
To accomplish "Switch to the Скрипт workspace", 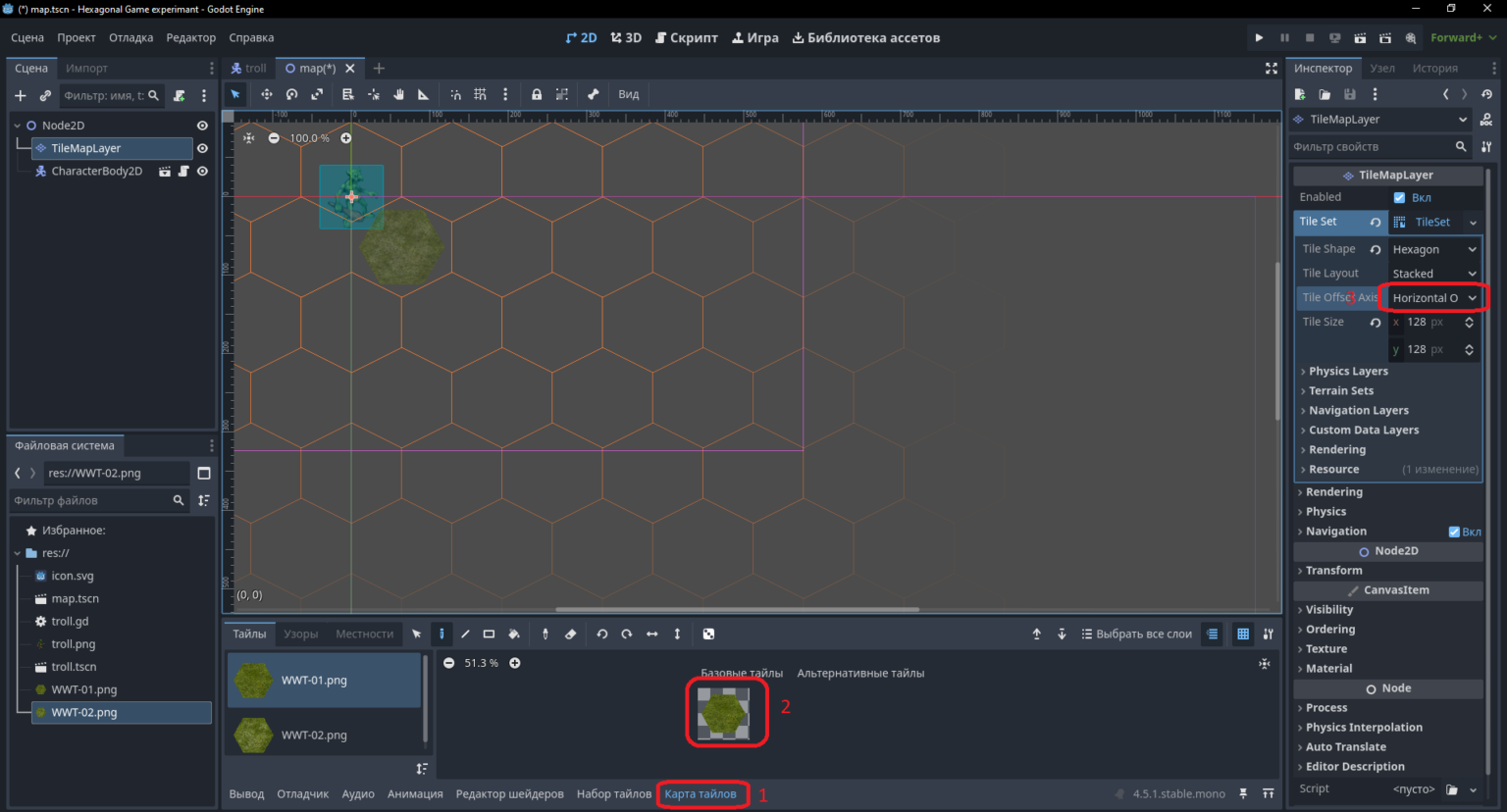I will 687,37.
